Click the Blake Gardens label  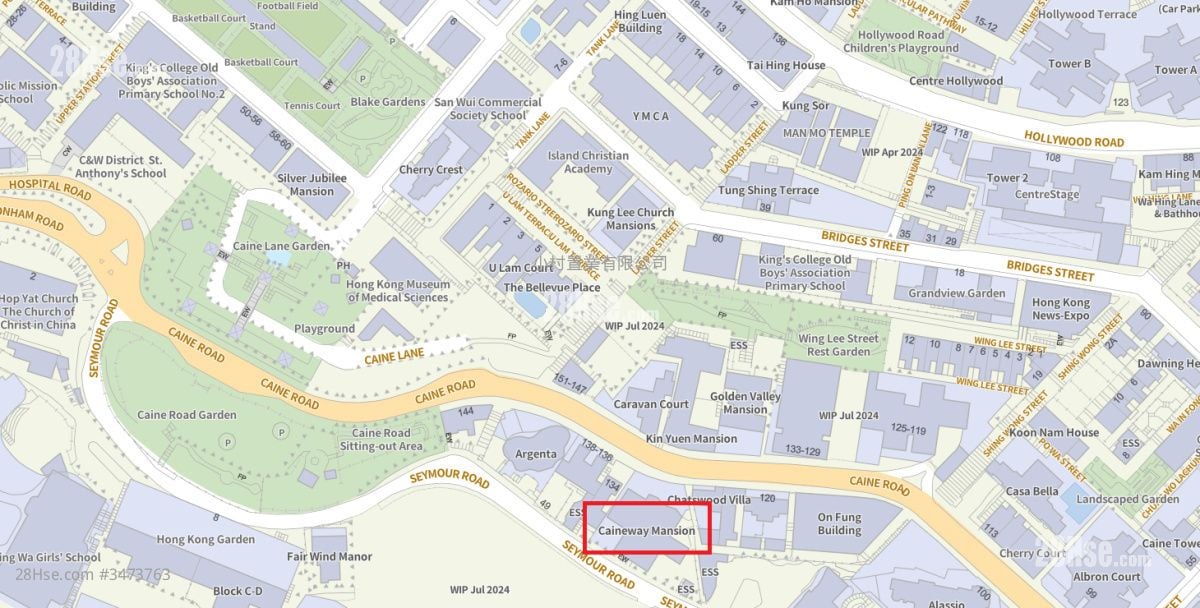pyautogui.click(x=388, y=102)
